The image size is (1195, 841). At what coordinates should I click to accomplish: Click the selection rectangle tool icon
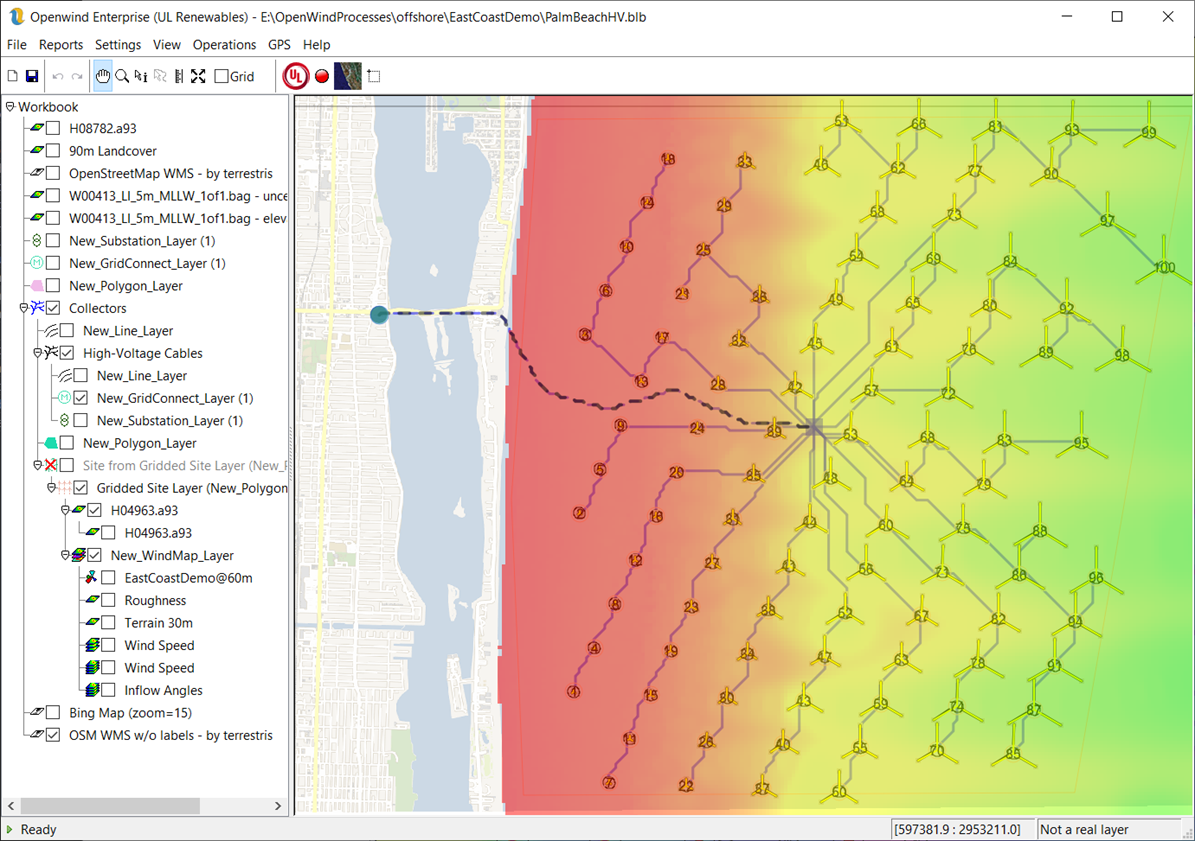(373, 76)
